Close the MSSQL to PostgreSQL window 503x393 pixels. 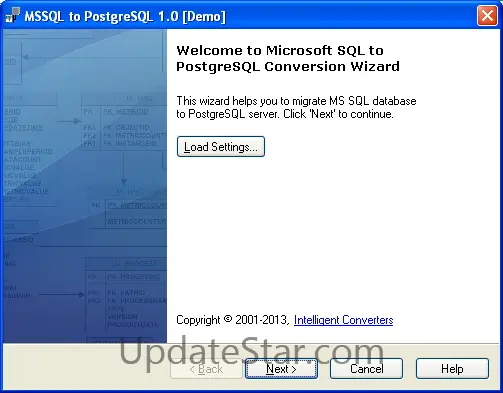coord(487,15)
